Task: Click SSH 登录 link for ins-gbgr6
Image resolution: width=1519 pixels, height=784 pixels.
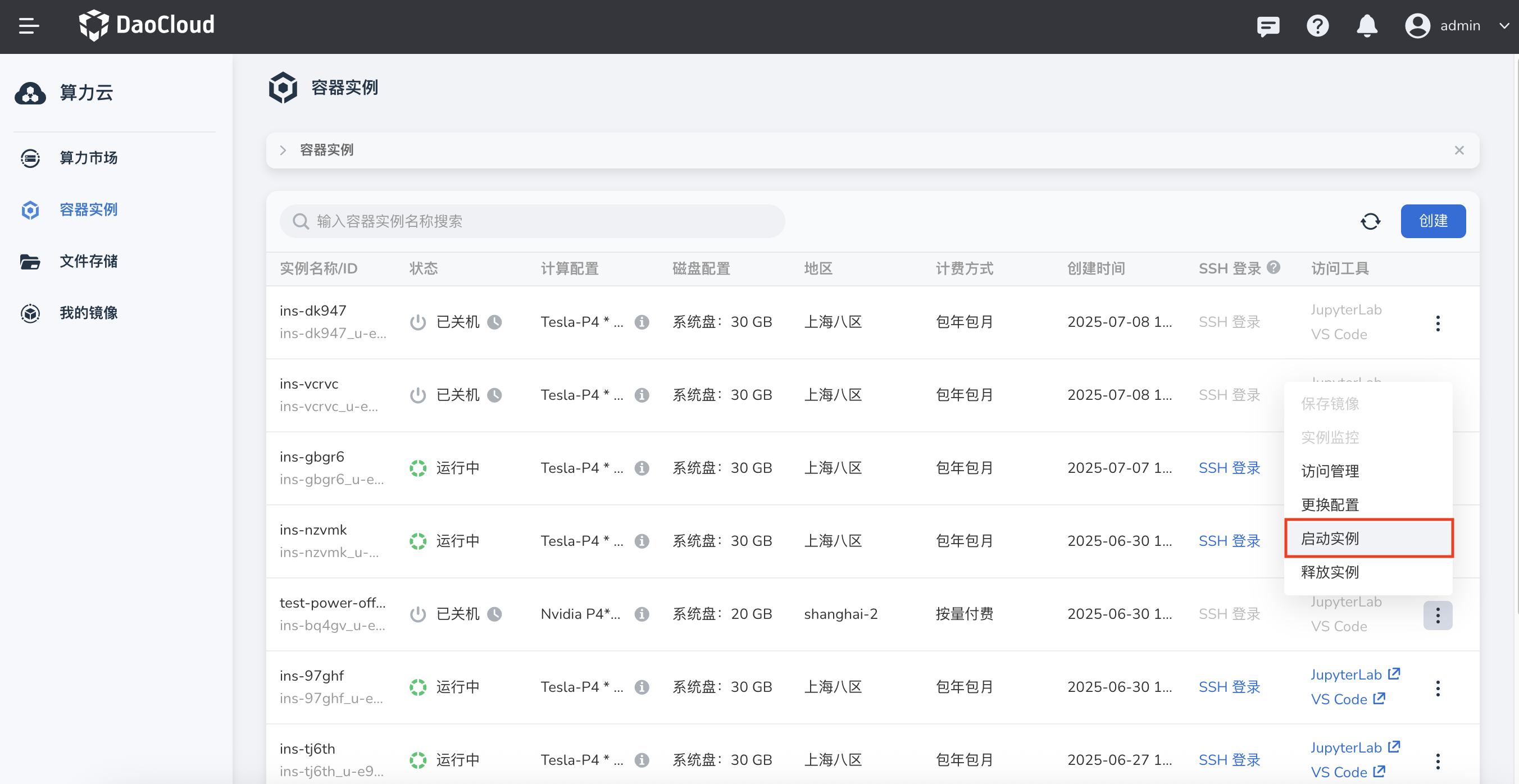Action: [x=1229, y=468]
